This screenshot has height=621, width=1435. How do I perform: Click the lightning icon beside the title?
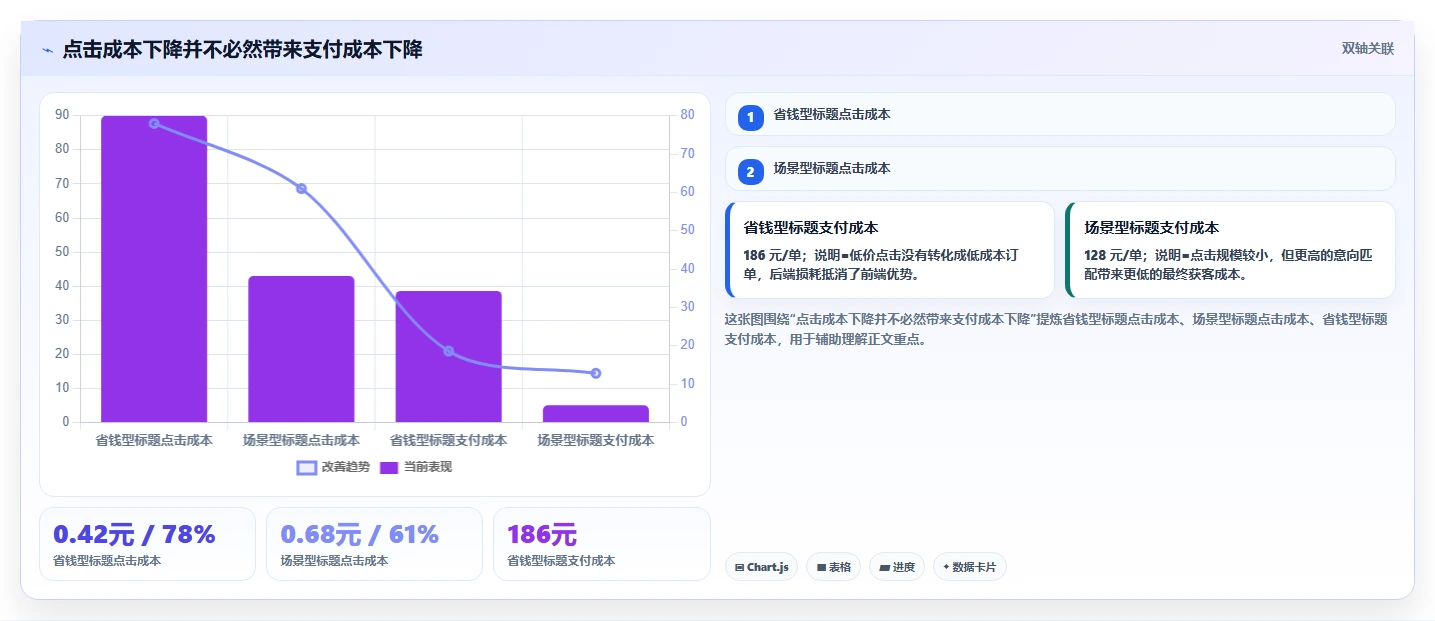[47, 50]
